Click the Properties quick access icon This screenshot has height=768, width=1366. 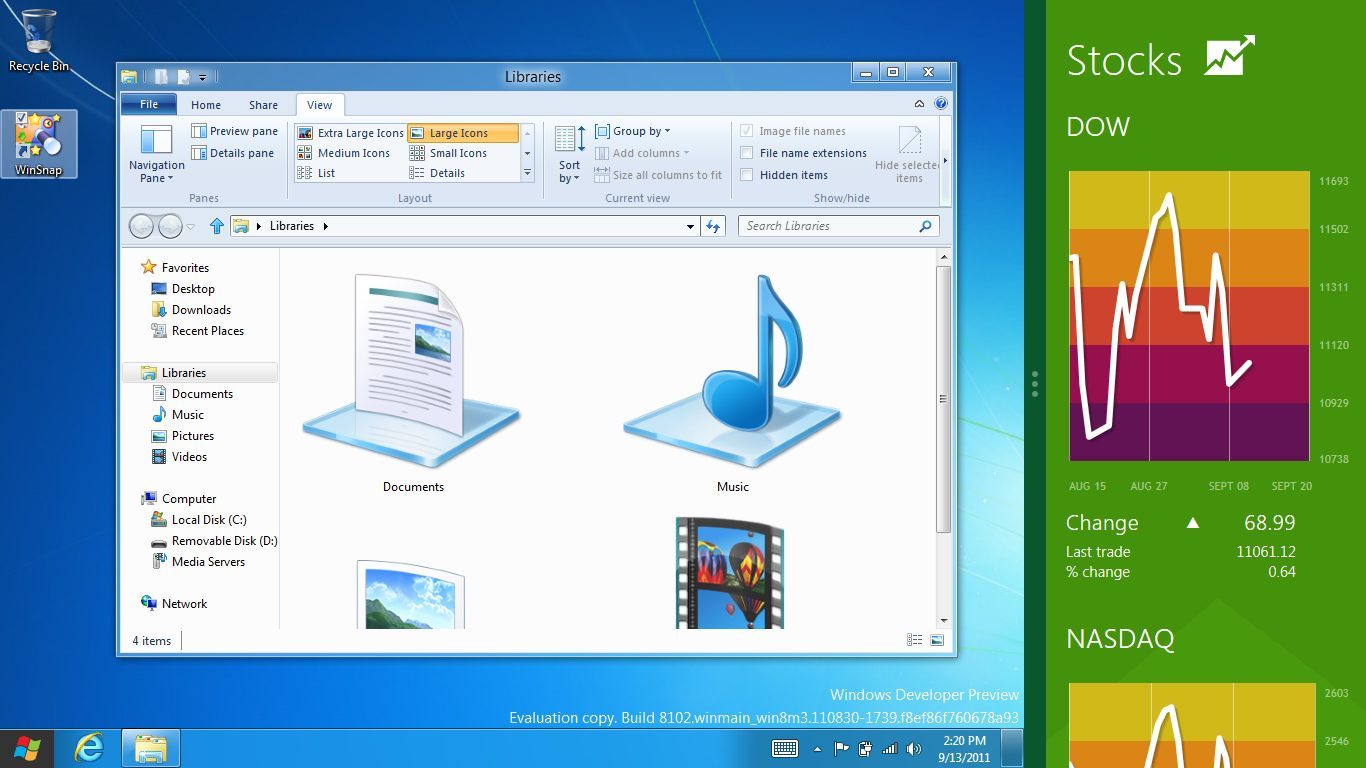(161, 77)
